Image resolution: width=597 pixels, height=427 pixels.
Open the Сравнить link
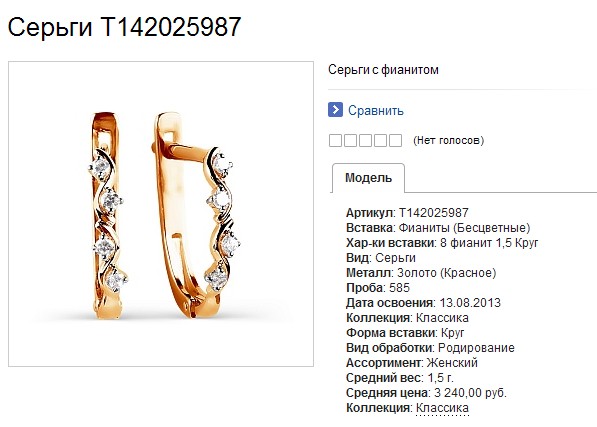pyautogui.click(x=376, y=110)
